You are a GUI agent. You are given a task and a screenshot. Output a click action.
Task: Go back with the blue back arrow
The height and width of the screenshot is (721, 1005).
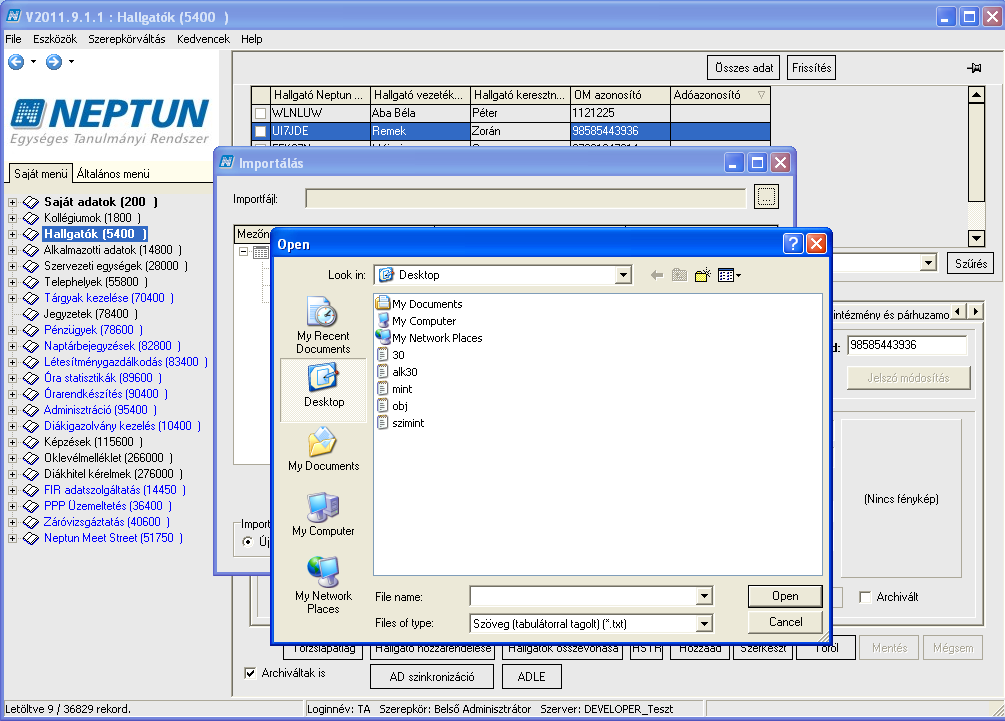pos(16,62)
